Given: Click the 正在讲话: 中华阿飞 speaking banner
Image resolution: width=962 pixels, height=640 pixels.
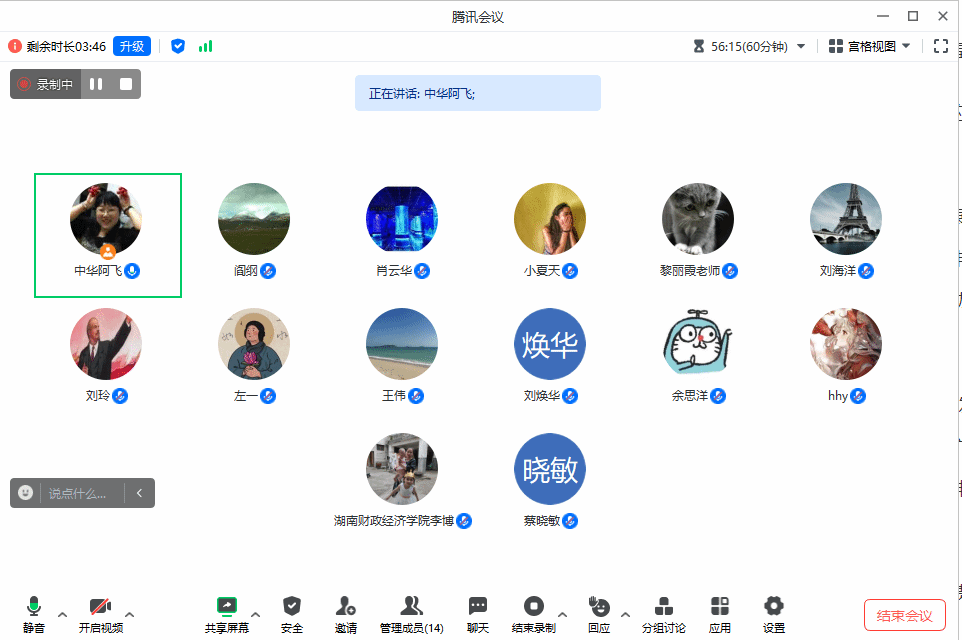Looking at the screenshot, I should tap(477, 93).
